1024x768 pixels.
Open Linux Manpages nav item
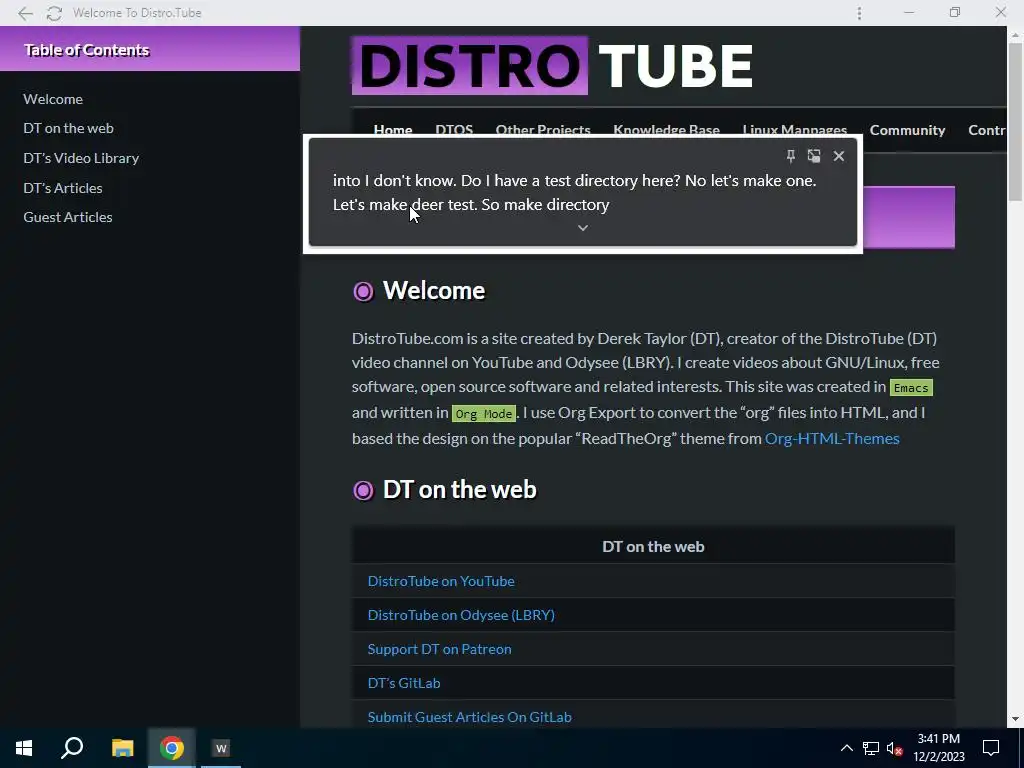tap(794, 130)
